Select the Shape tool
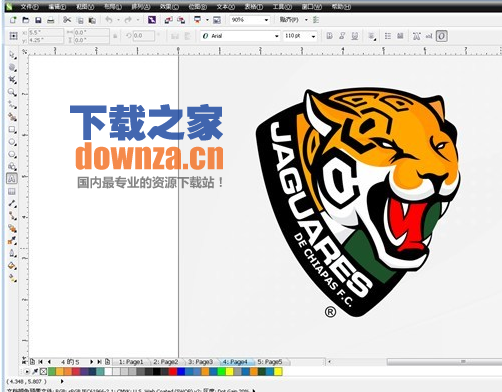 [x=12, y=67]
